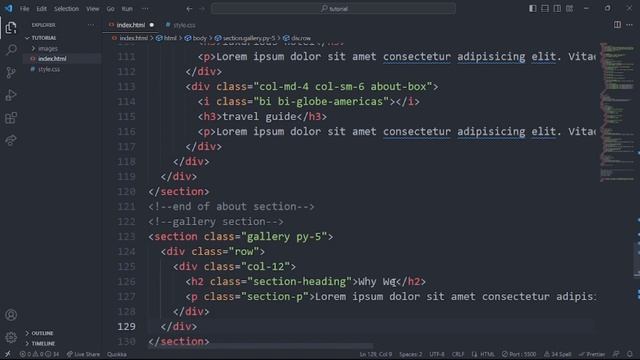Change Spaces: 2 indentation setting

coord(411,354)
